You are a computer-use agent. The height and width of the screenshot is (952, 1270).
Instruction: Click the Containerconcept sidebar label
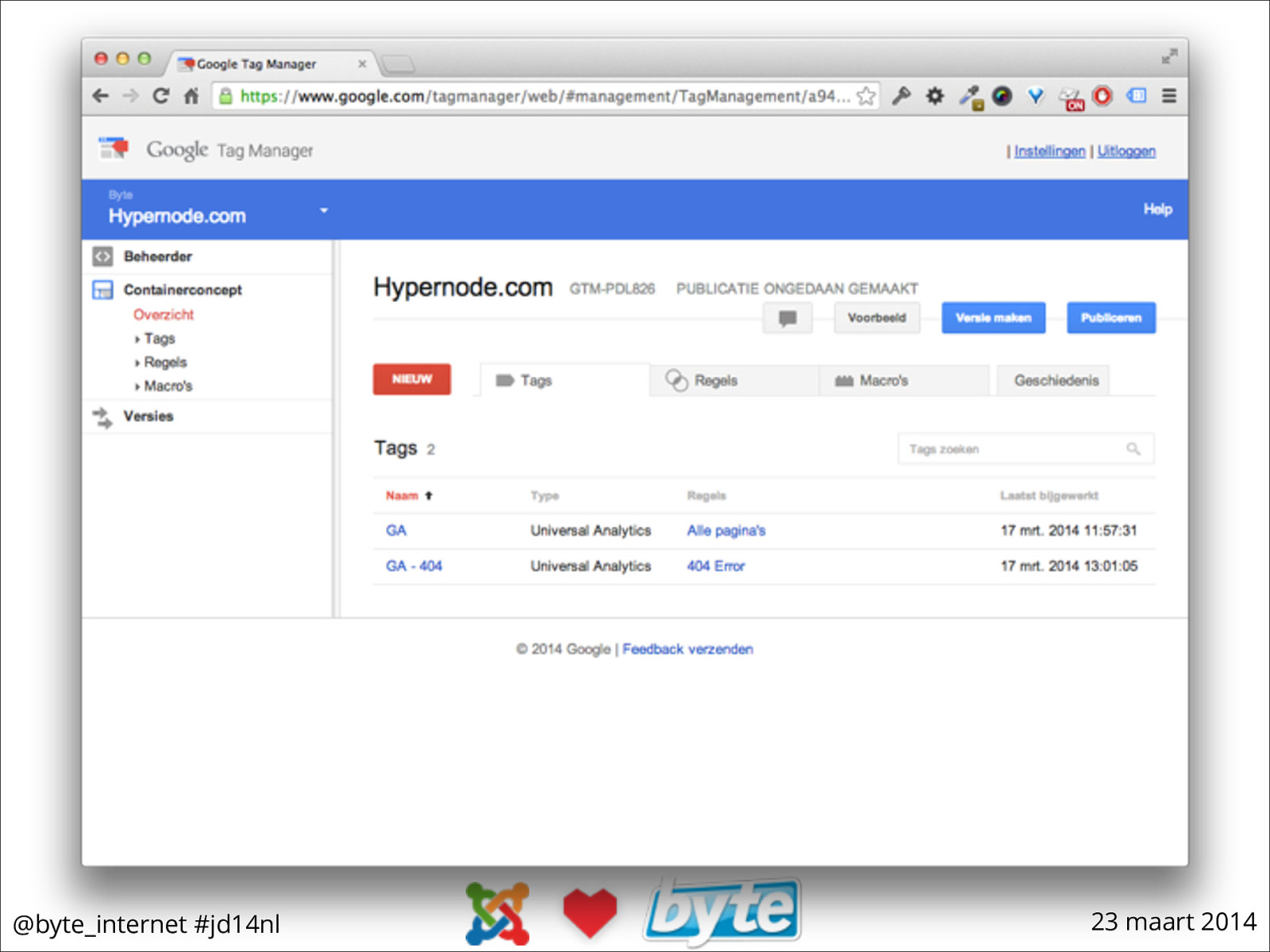pos(183,290)
